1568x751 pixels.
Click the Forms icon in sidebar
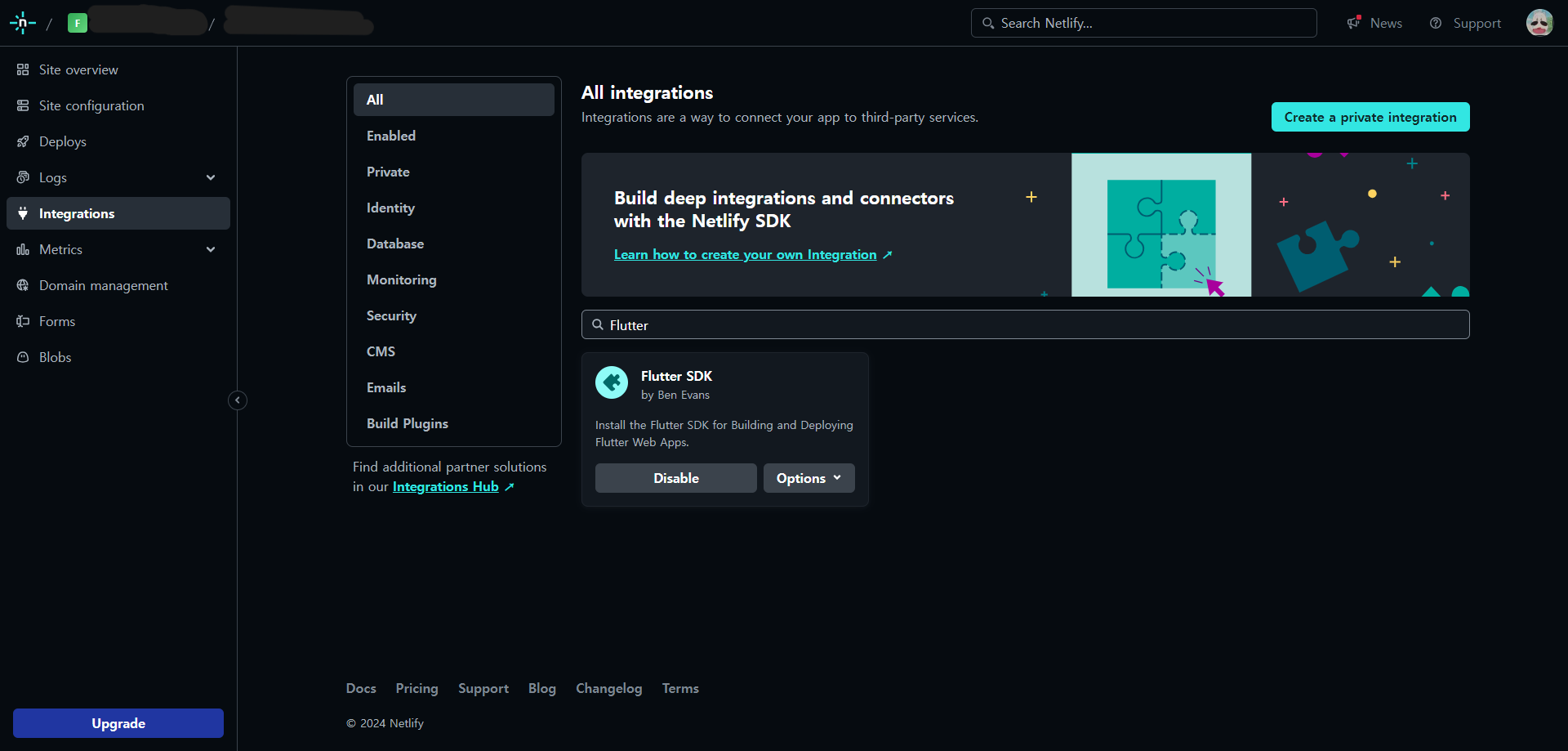coord(23,321)
